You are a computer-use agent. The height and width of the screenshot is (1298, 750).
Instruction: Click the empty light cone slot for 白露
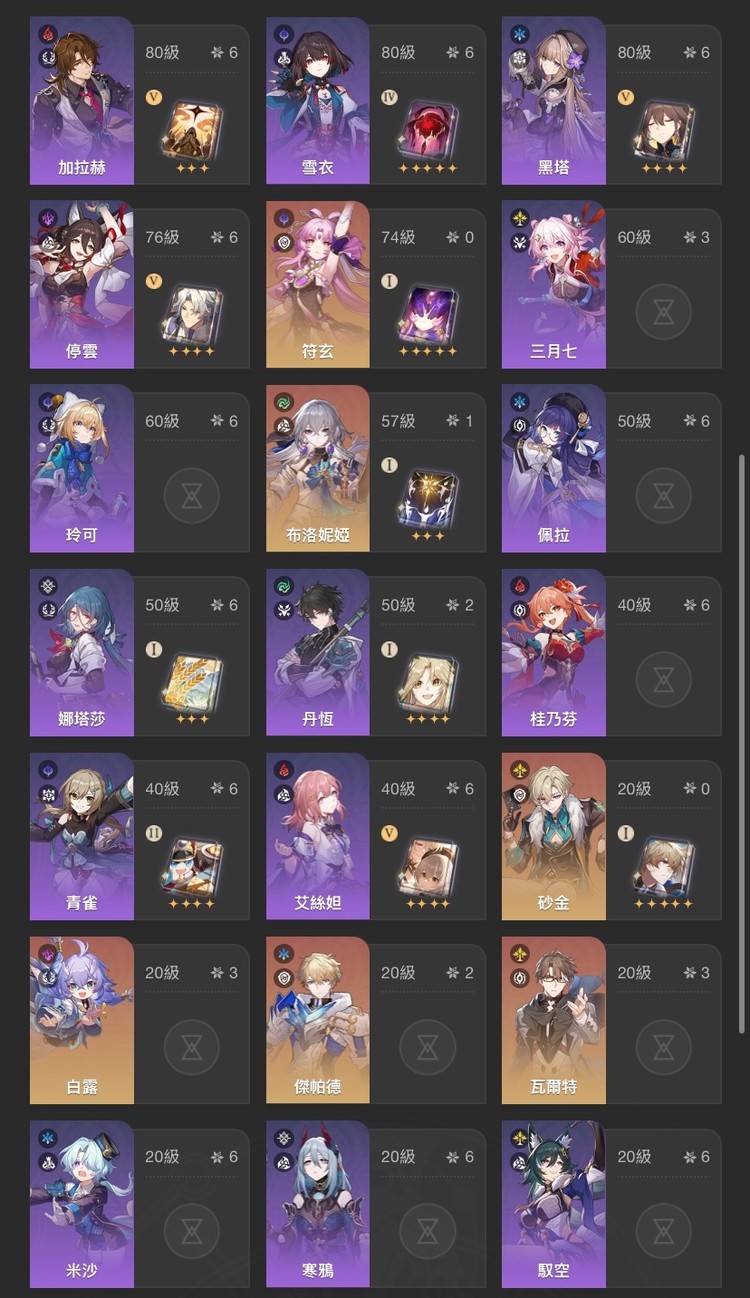pos(191,1047)
